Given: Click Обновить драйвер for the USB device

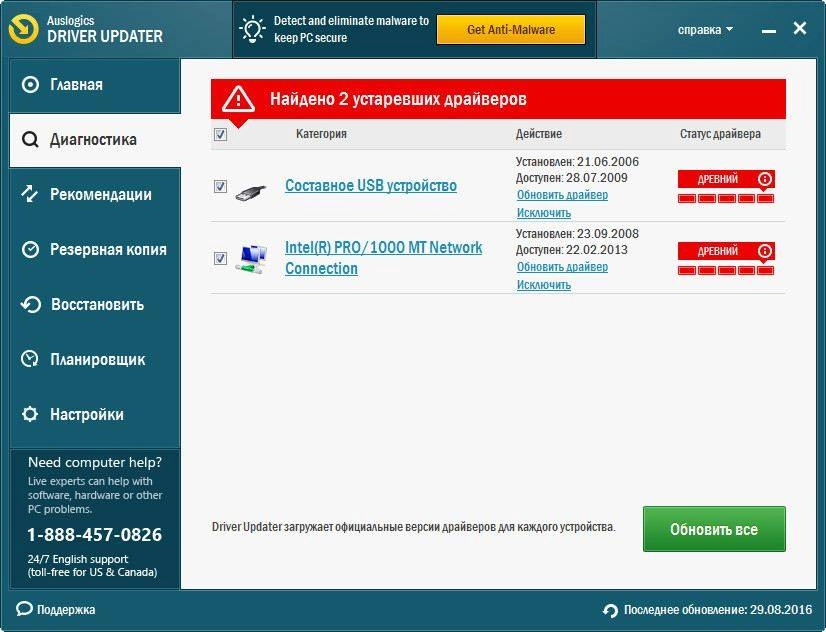Looking at the screenshot, I should pos(562,195).
